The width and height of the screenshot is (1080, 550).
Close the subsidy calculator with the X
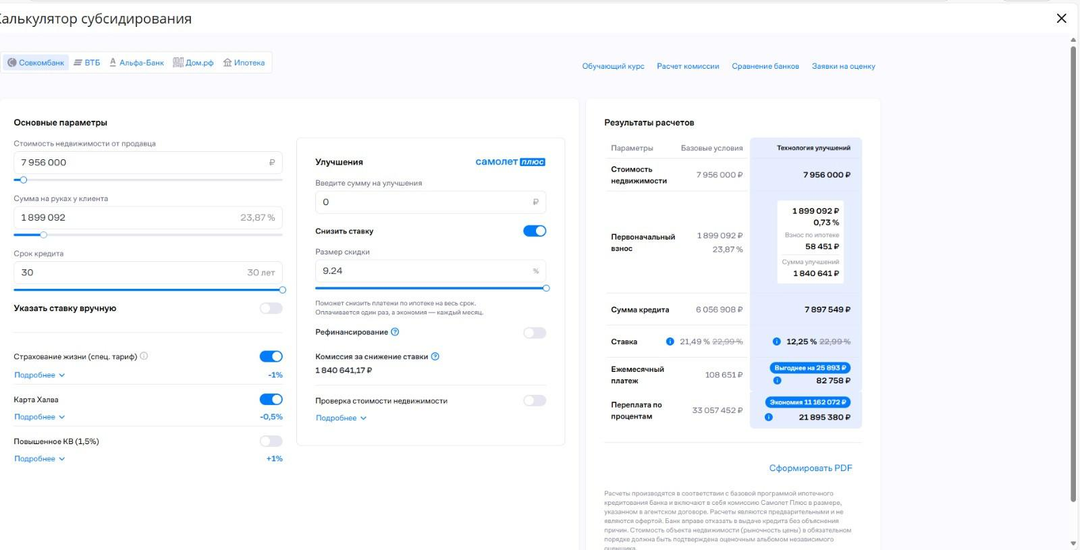[1061, 18]
